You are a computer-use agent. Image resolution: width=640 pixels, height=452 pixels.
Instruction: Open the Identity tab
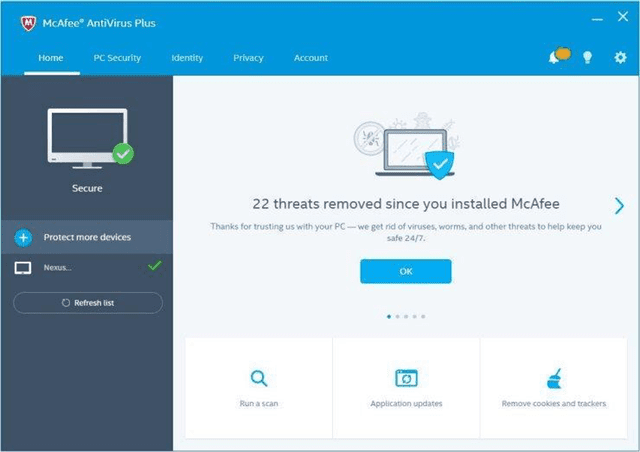[x=187, y=58]
